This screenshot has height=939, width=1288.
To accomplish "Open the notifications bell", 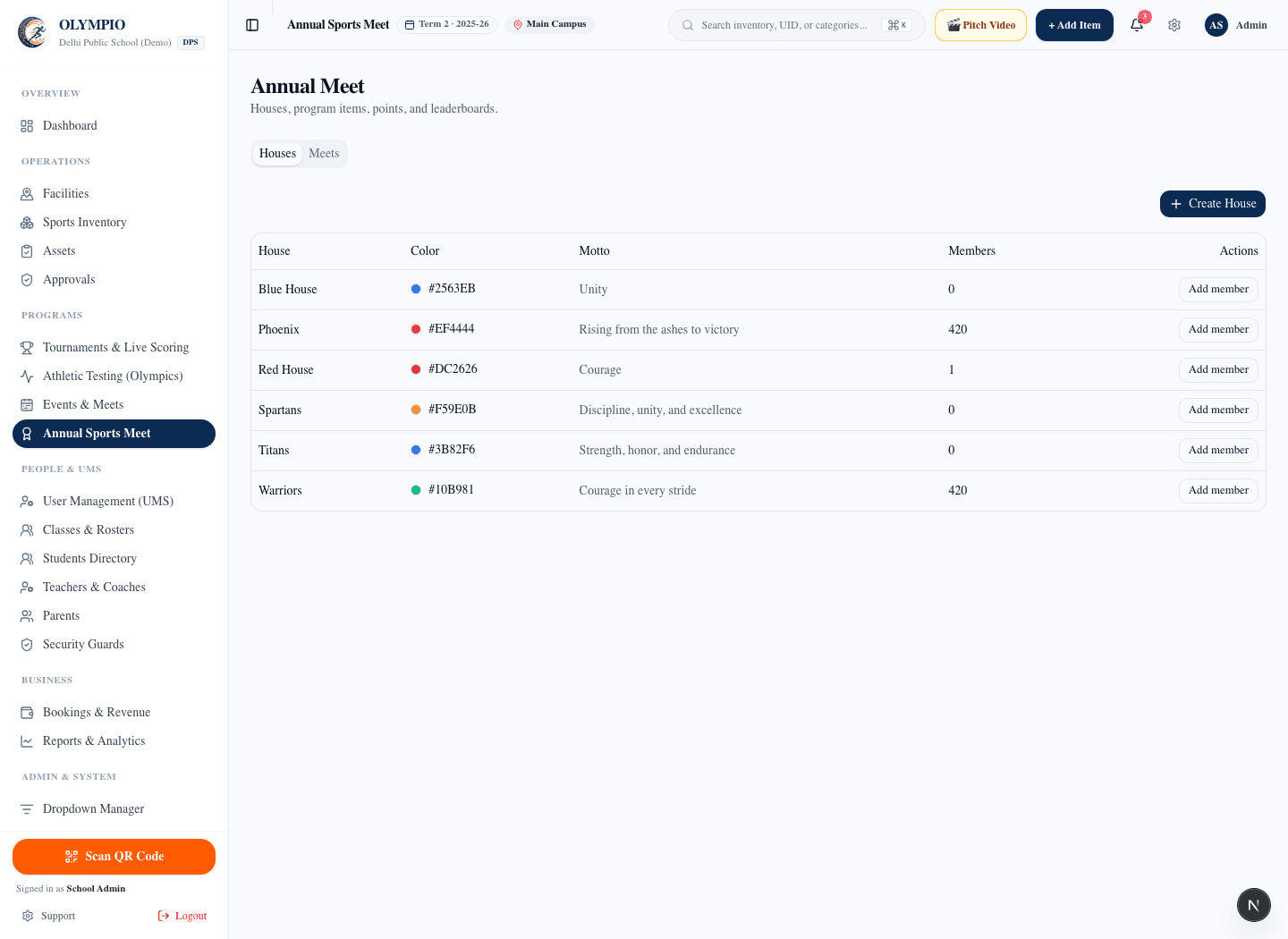I will click(x=1137, y=25).
